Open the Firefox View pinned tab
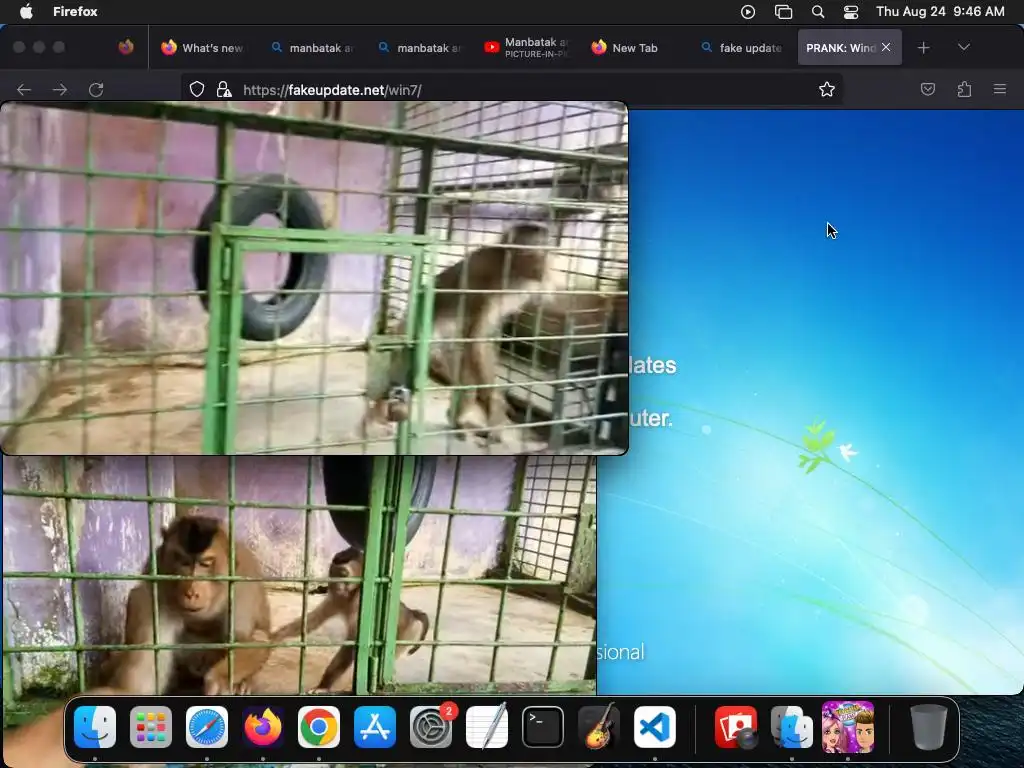Viewport: 1024px width, 768px height. pyautogui.click(x=126, y=47)
